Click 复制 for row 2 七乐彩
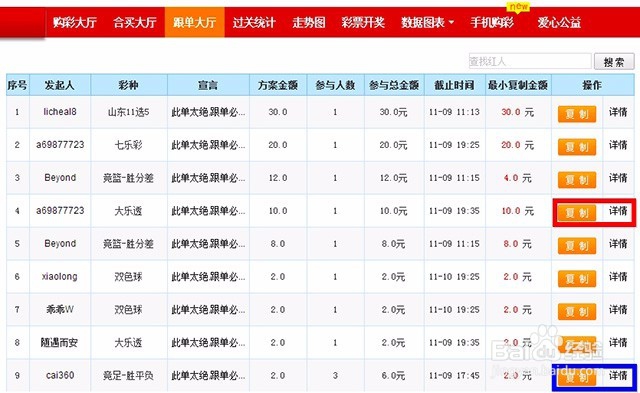The height and width of the screenshot is (393, 640). (577, 147)
